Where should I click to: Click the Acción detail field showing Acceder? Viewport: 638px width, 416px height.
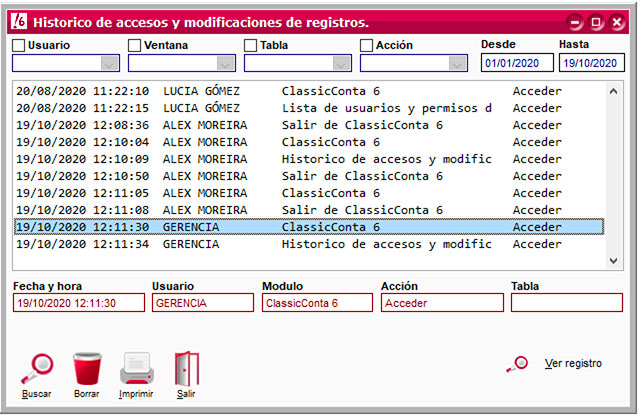point(442,303)
